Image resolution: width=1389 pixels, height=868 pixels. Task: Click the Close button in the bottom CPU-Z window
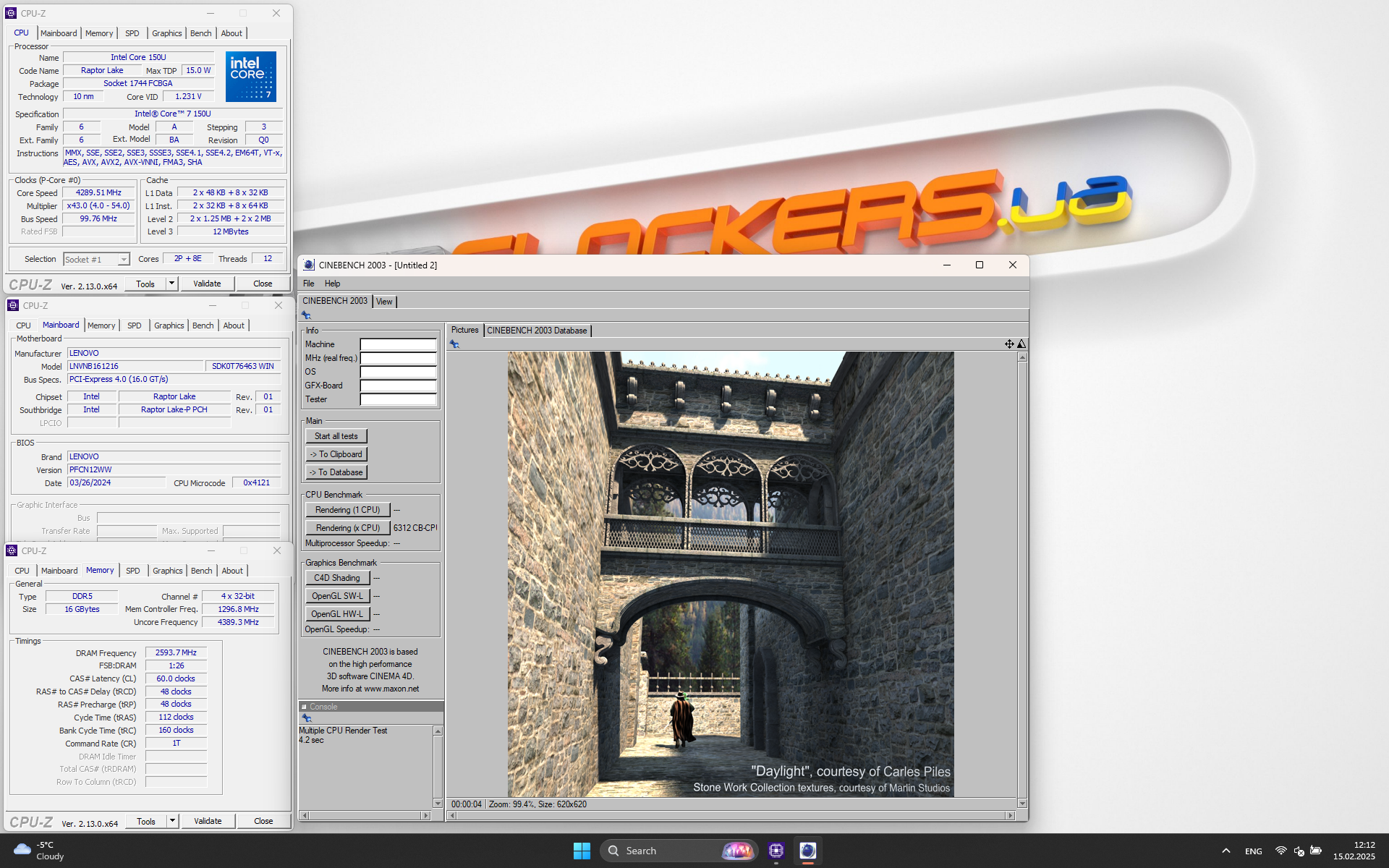tap(263, 821)
